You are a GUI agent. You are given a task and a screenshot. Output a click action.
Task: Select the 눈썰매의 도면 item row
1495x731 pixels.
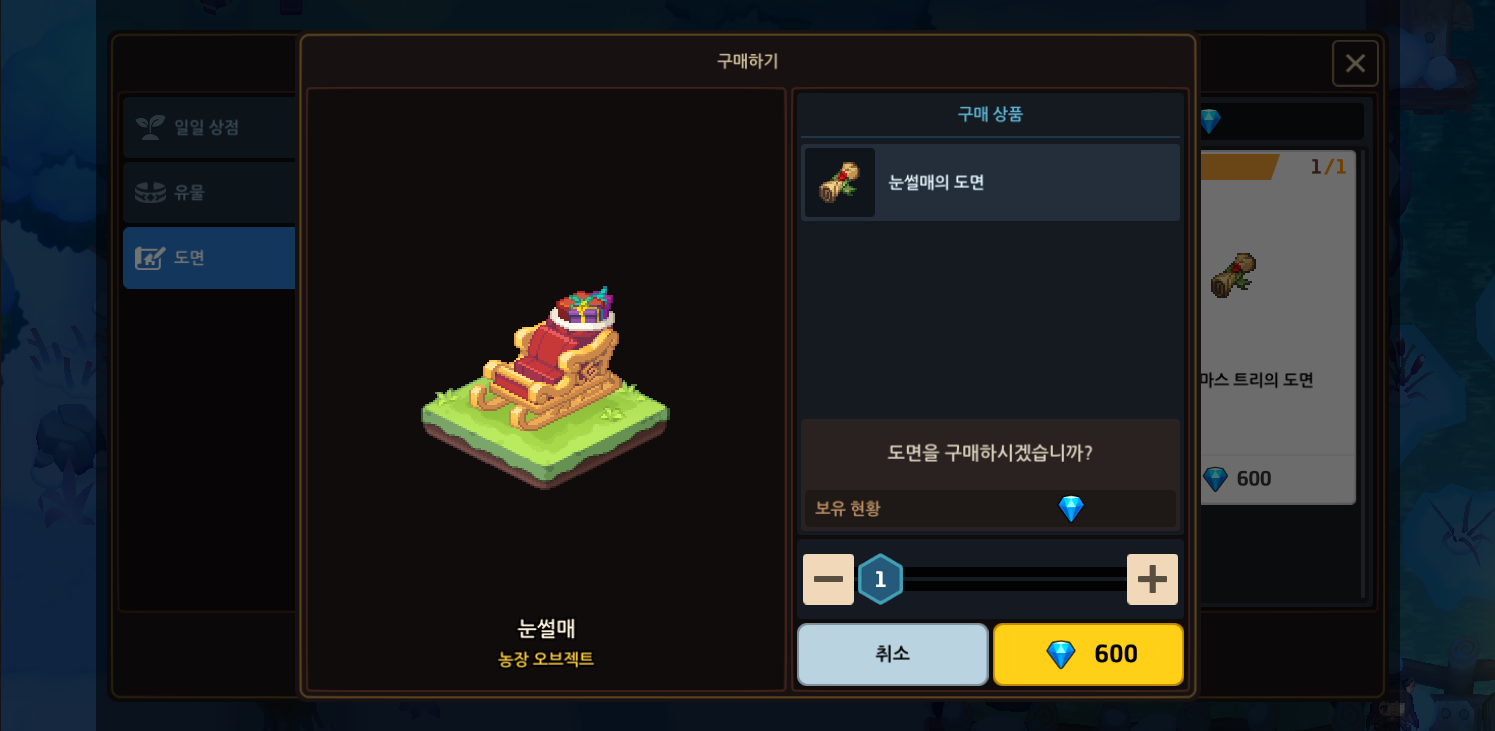click(x=990, y=182)
